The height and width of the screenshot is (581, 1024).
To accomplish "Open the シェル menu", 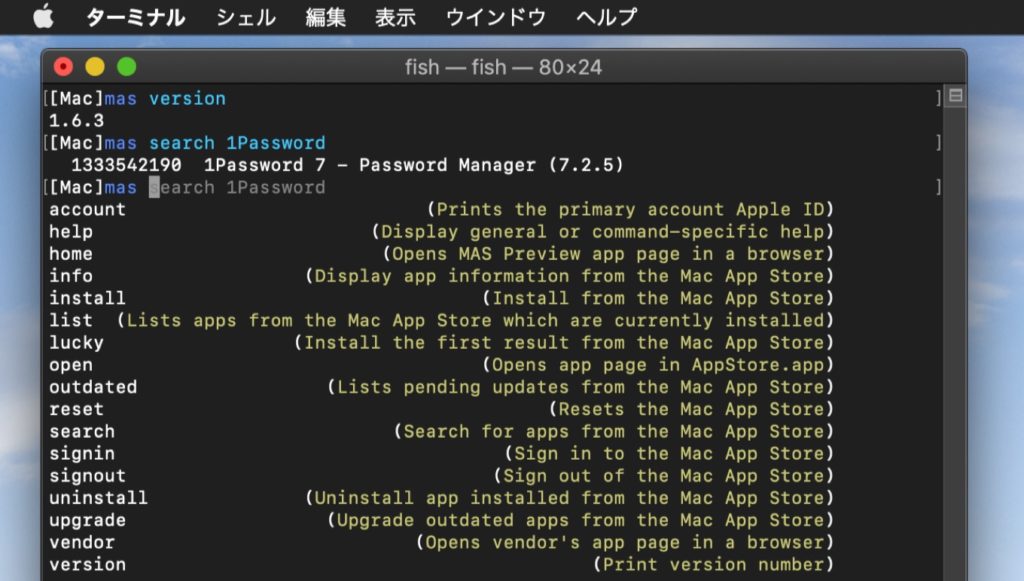I will coord(245,17).
